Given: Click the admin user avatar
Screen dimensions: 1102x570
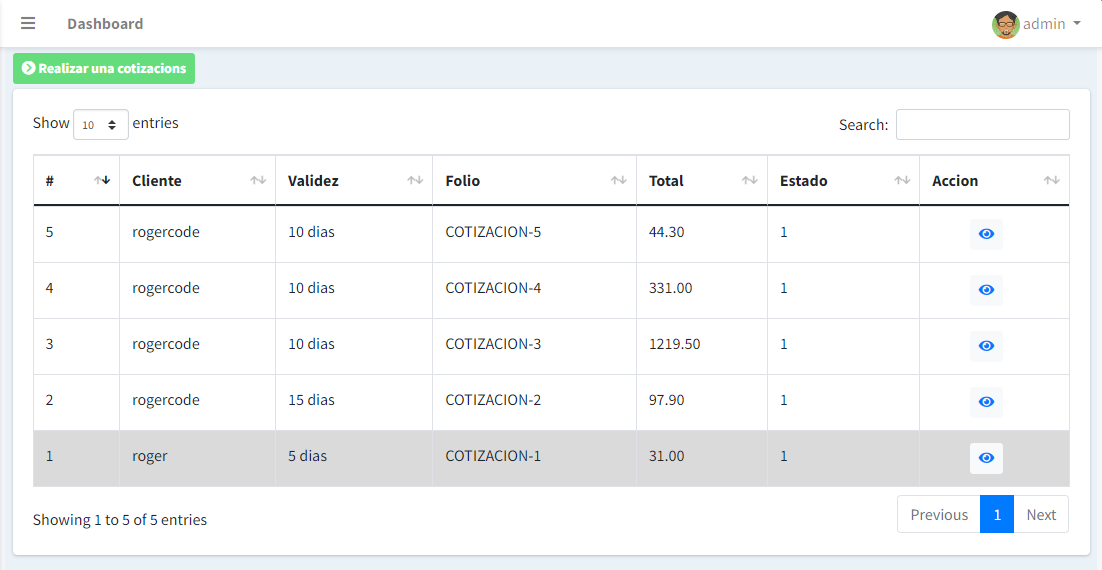Looking at the screenshot, I should click(x=1006, y=25).
